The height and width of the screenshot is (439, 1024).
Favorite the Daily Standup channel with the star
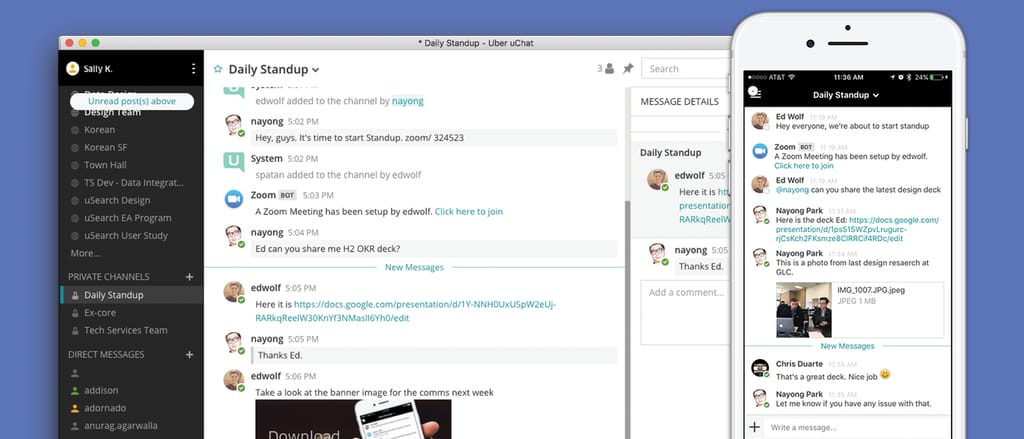tap(217, 69)
